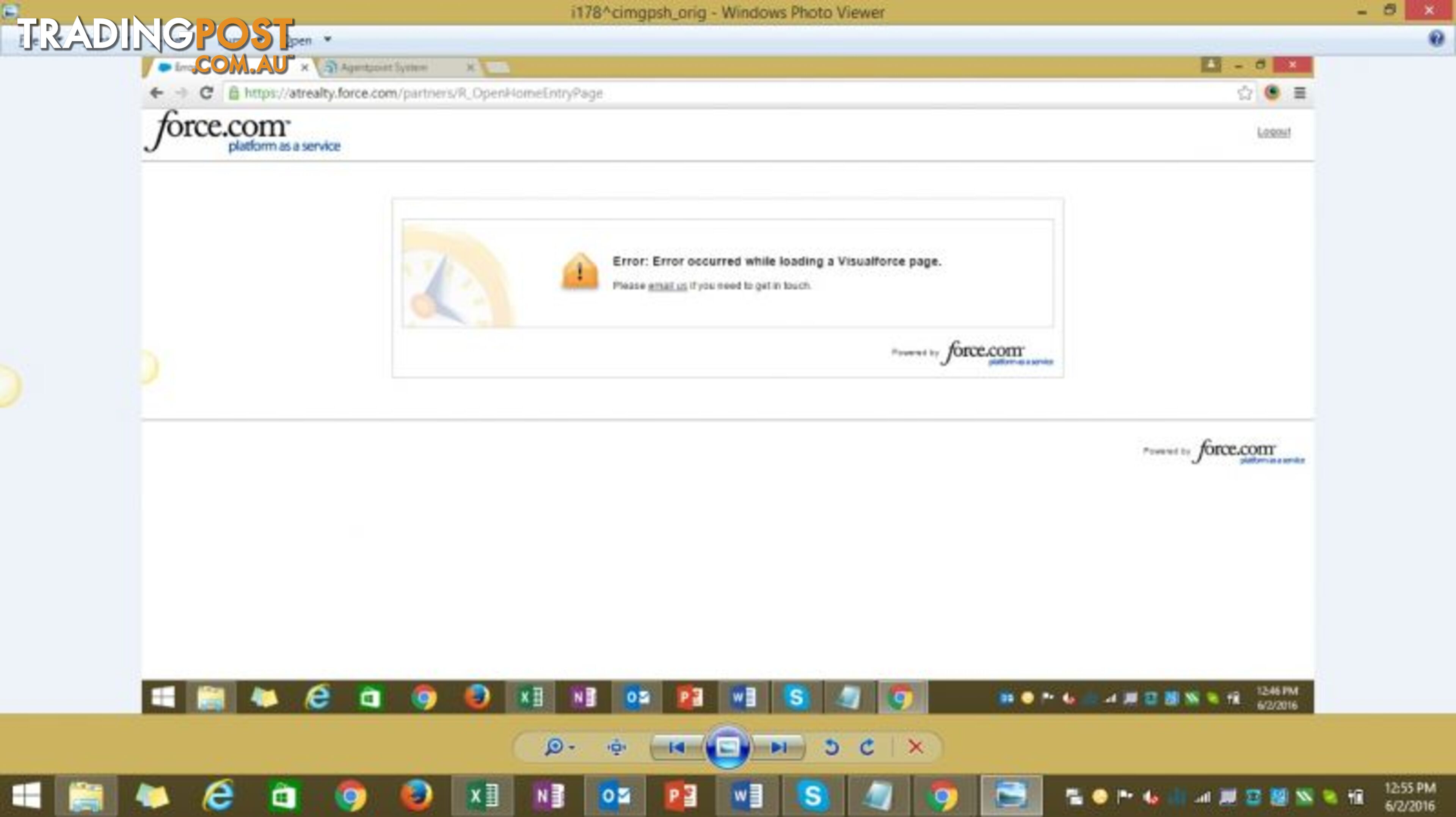Viewport: 1456px width, 817px height.
Task: Click the 12:55 PM clock on the taskbar
Action: [1410, 796]
